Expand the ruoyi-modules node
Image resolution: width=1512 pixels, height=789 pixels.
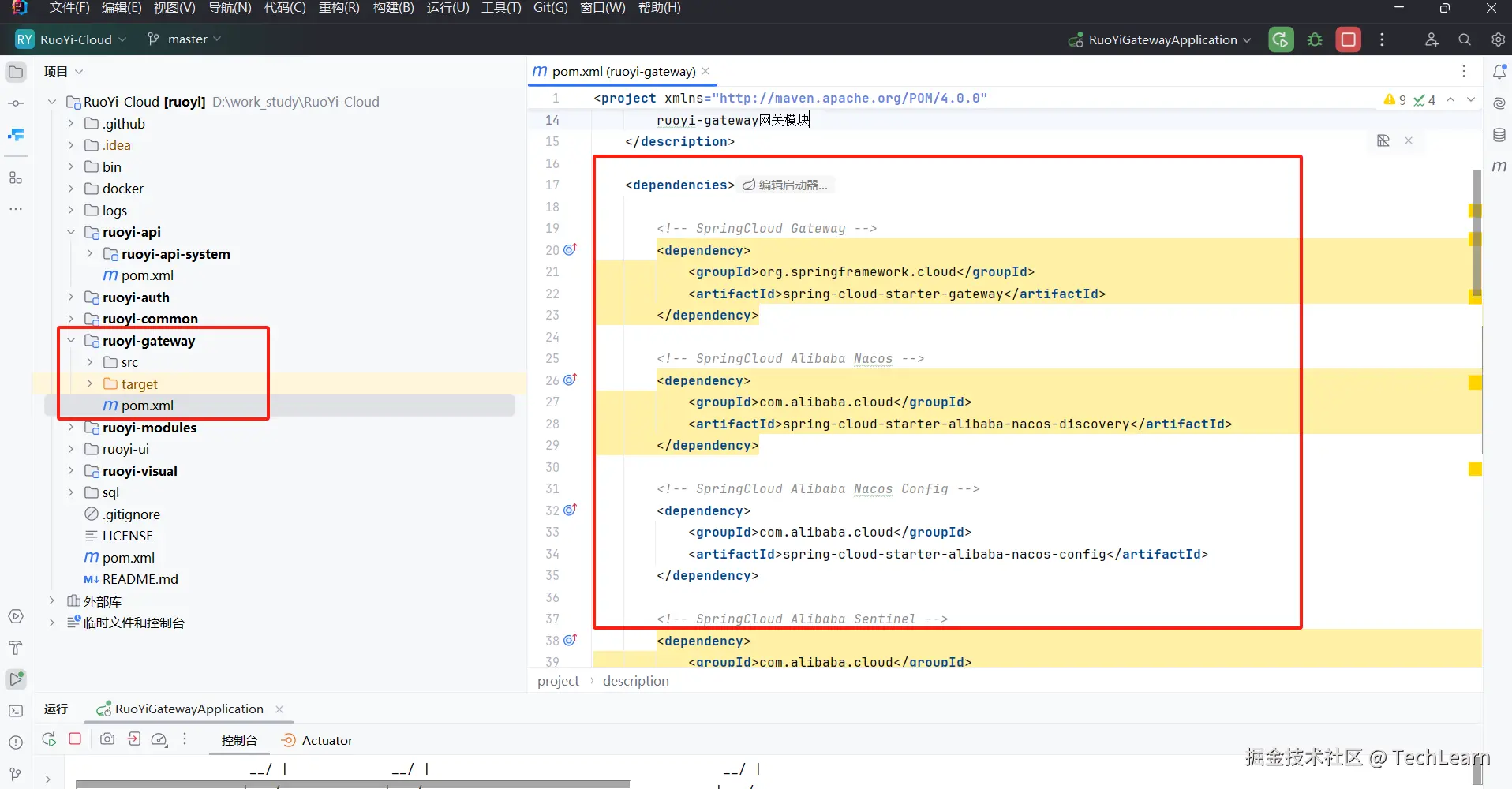(71, 428)
